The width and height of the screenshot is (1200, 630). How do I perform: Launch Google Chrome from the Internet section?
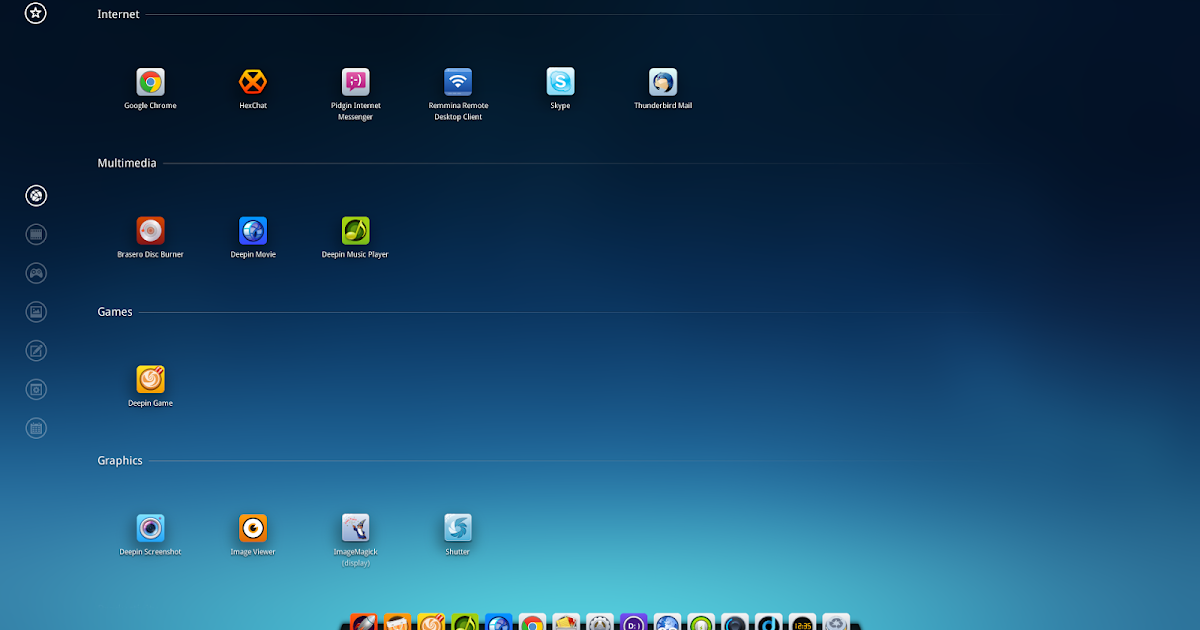pos(150,82)
